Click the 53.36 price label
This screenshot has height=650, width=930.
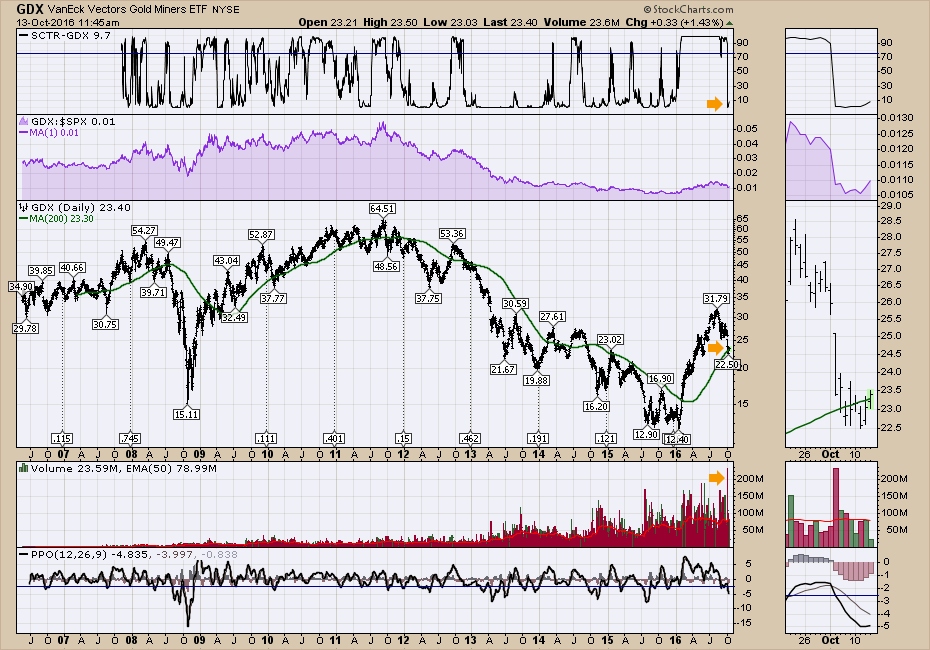452,234
